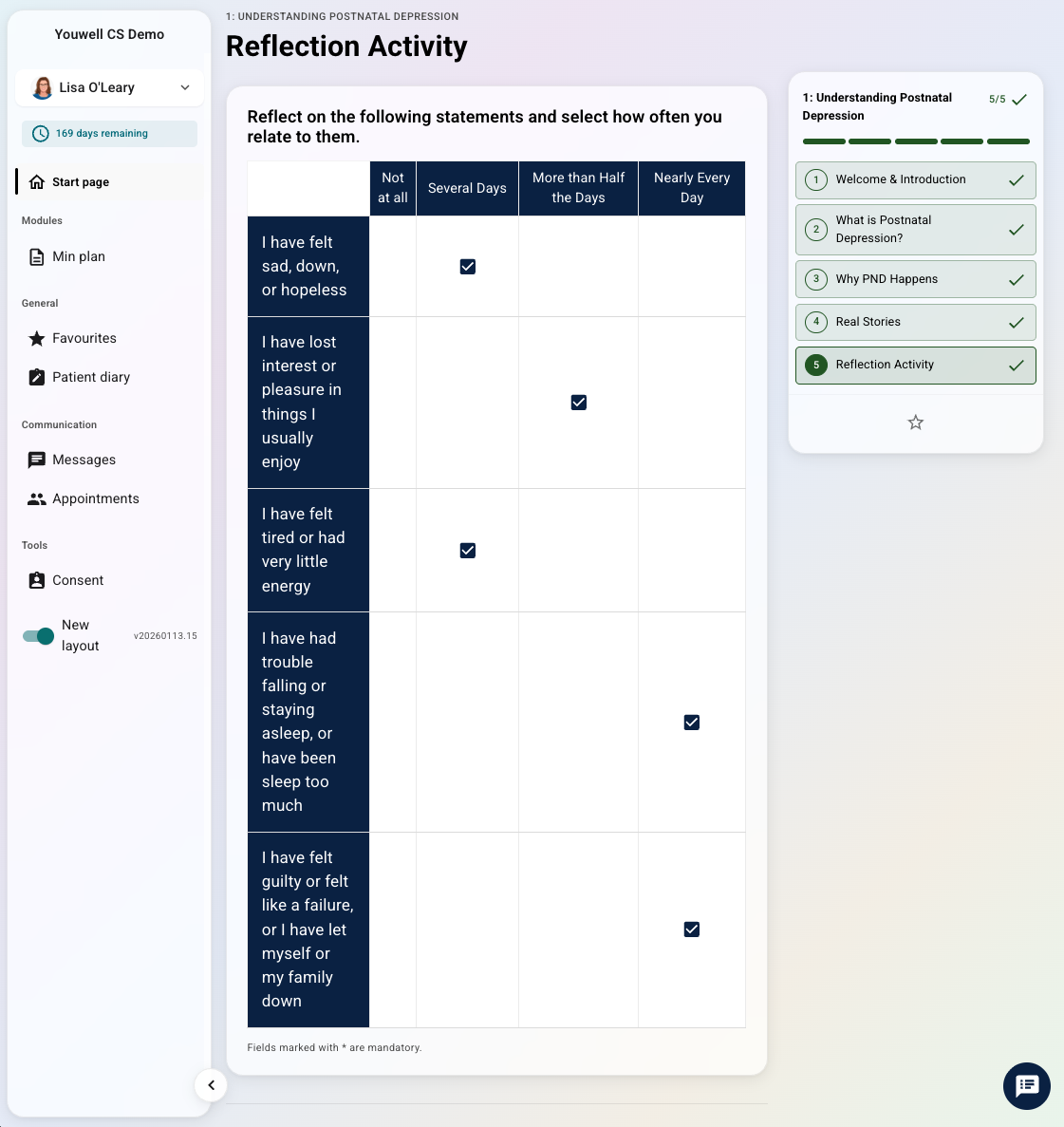Click the speech bubble icon beside Messages
The height and width of the screenshot is (1127, 1064).
[37, 460]
